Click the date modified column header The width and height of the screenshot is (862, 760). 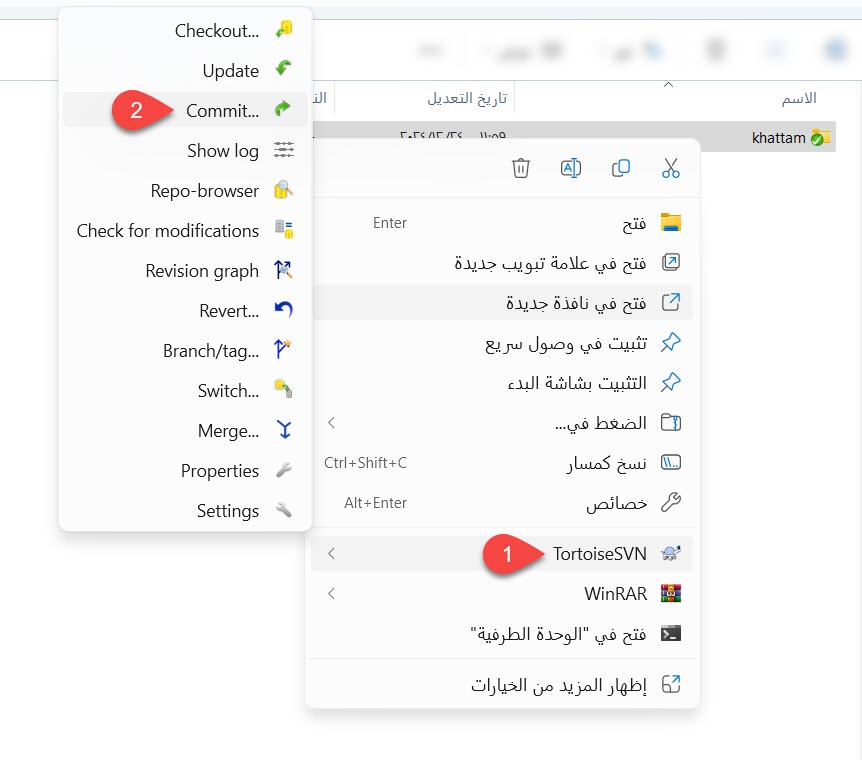click(468, 98)
